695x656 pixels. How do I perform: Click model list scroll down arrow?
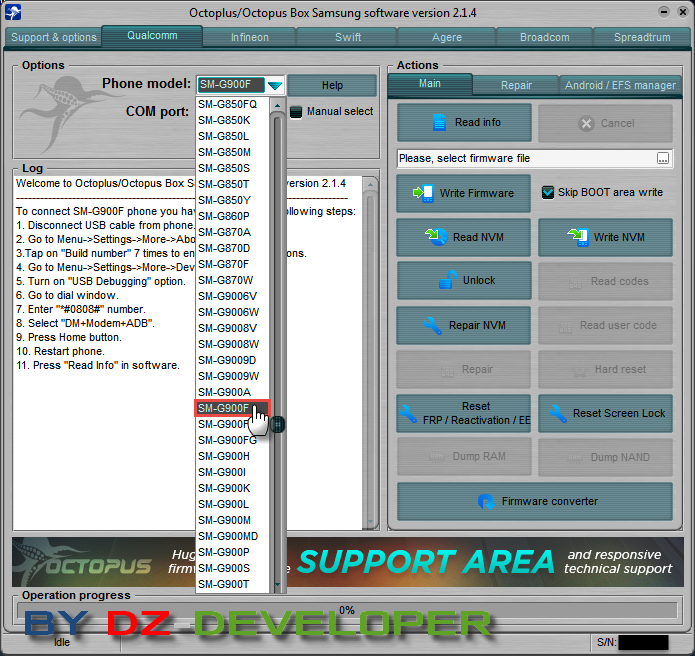(277, 585)
